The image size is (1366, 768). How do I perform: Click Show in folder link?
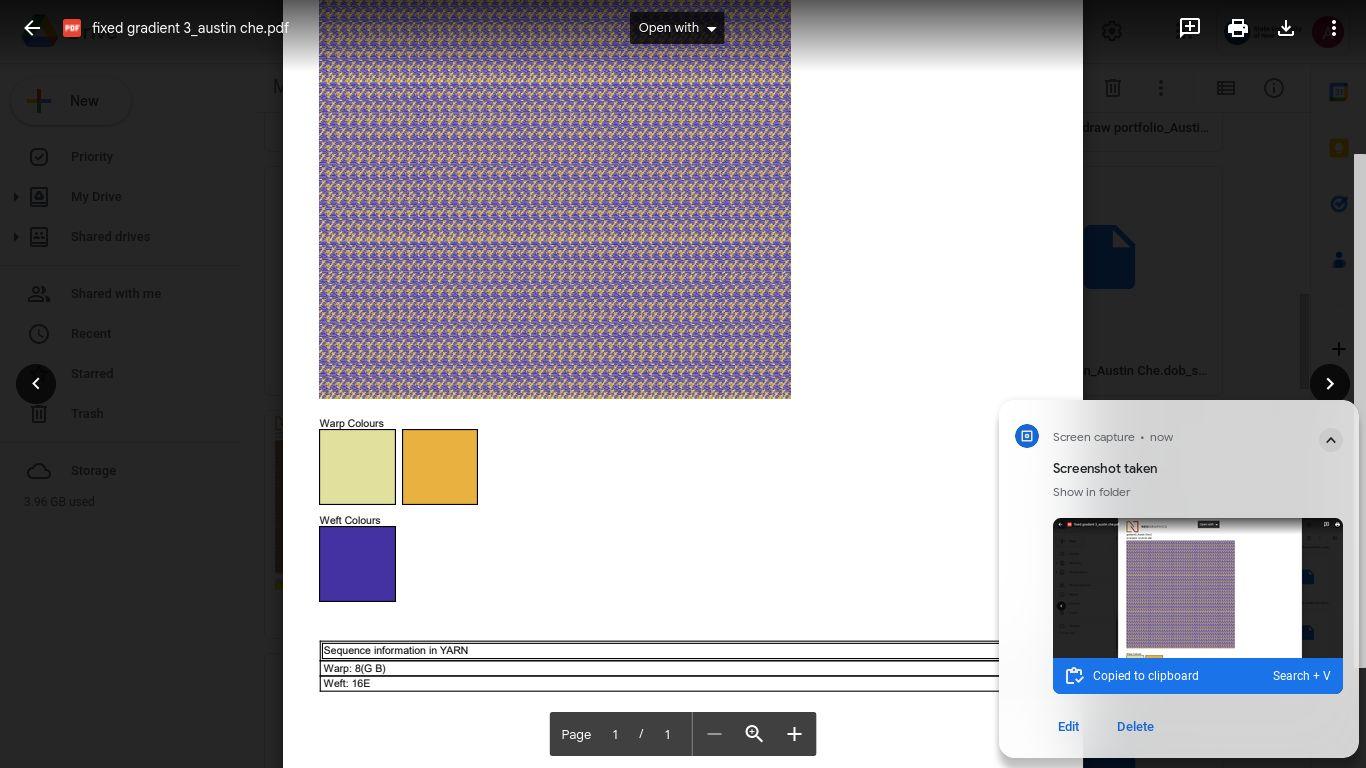tap(1091, 492)
